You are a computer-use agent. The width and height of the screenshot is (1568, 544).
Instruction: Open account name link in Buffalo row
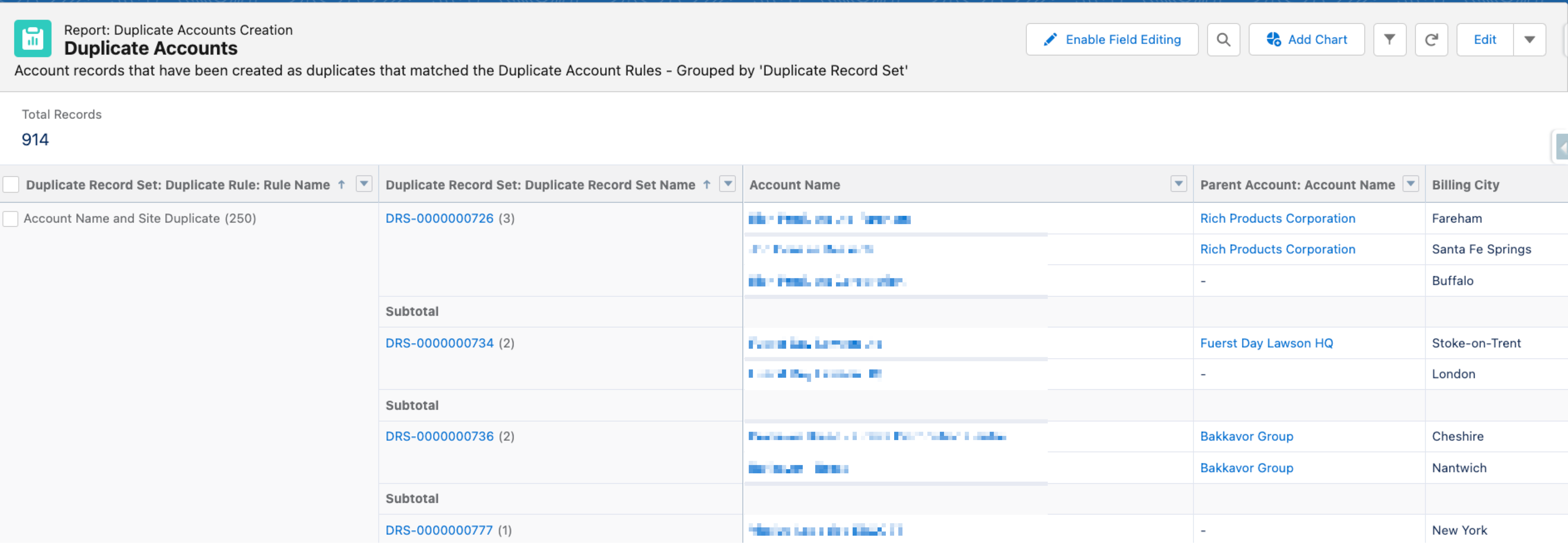pos(827,282)
